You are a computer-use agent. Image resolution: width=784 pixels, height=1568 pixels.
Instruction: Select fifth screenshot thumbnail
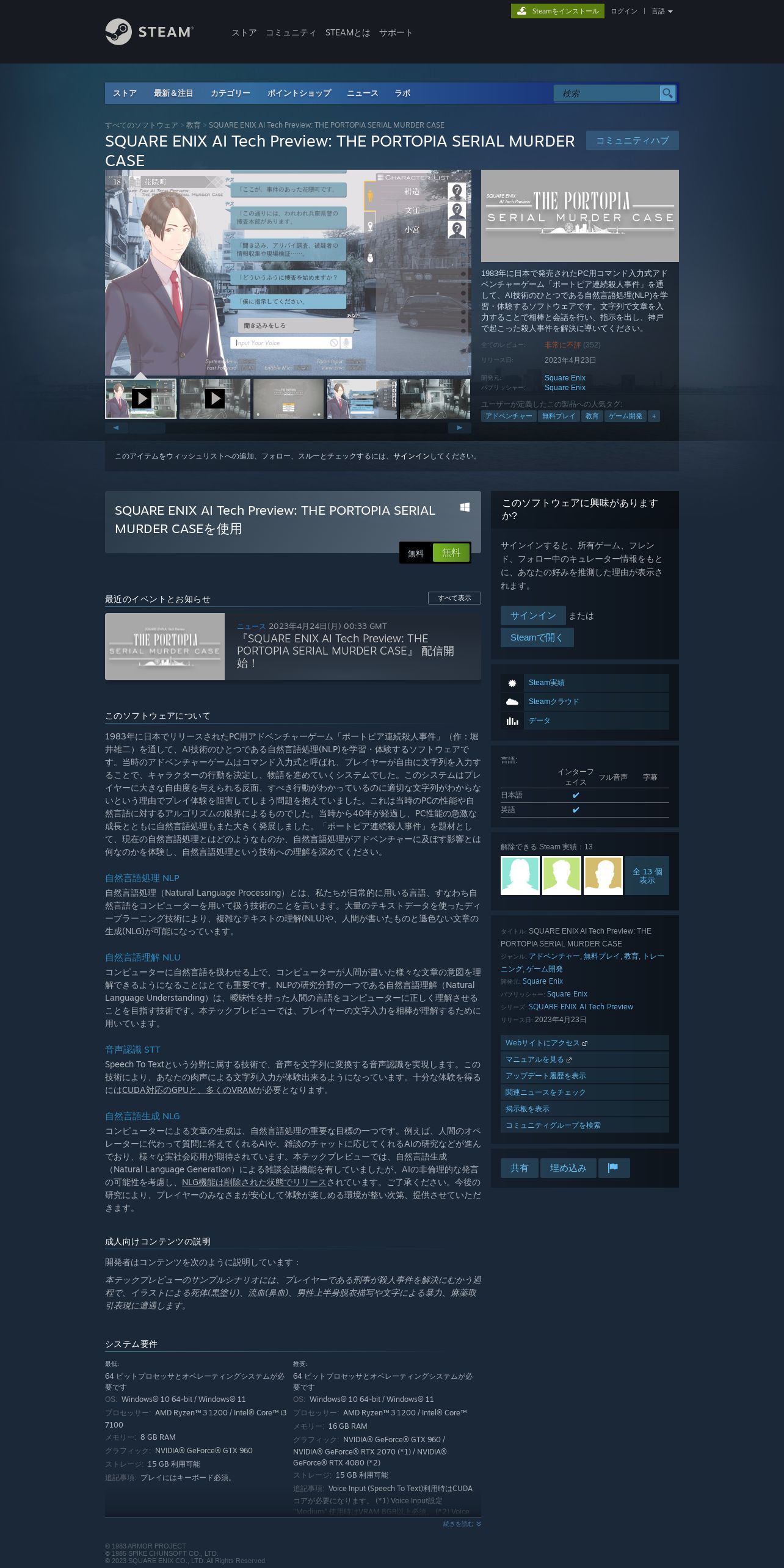[x=435, y=399]
